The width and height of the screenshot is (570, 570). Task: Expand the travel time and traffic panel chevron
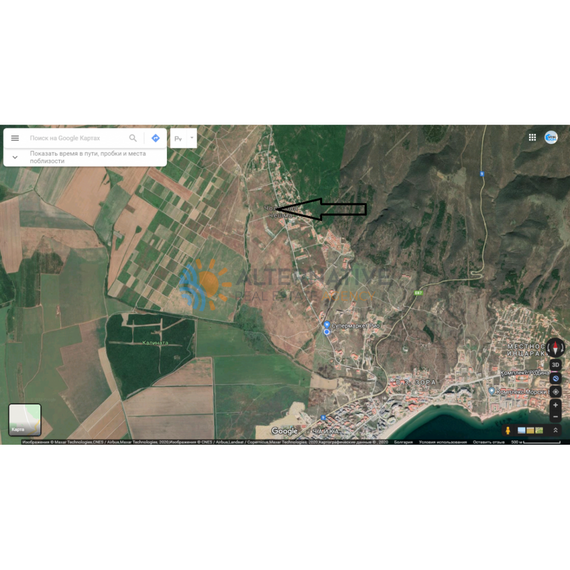(x=15, y=157)
